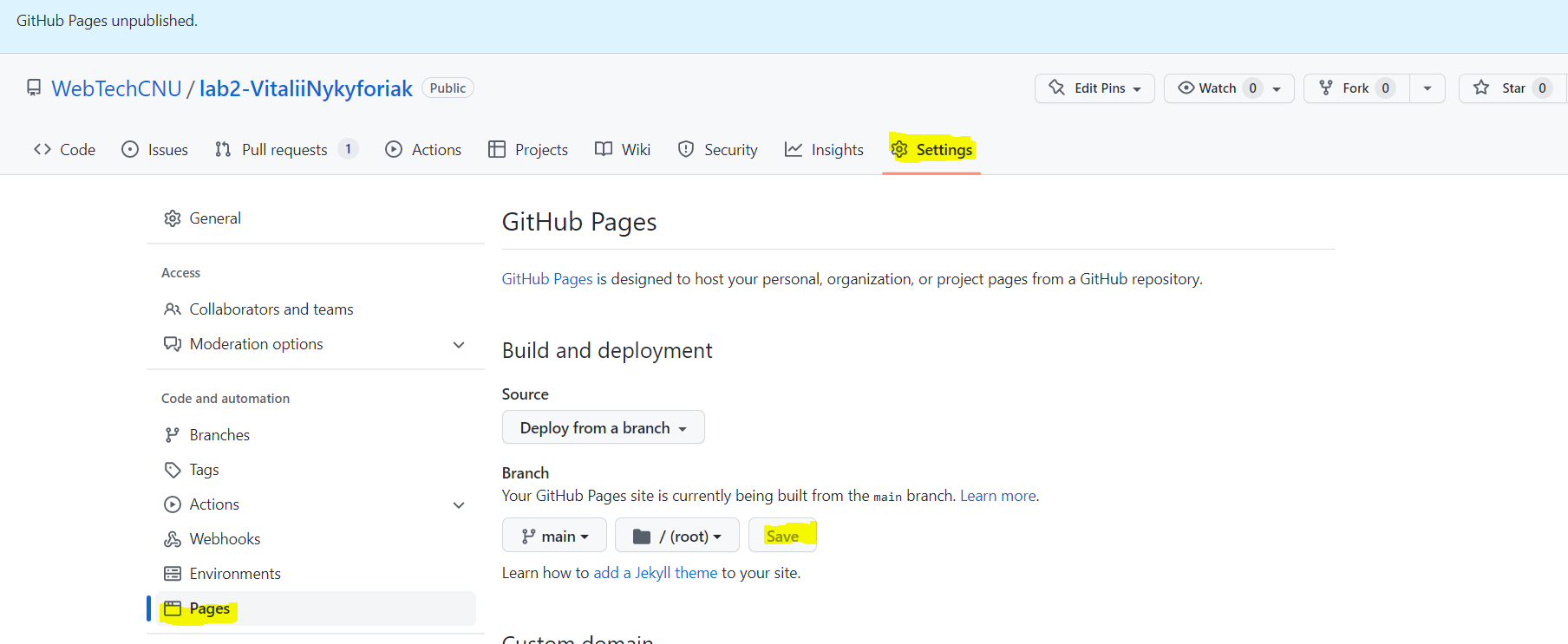Select Pages in the settings sidebar

(x=315, y=608)
